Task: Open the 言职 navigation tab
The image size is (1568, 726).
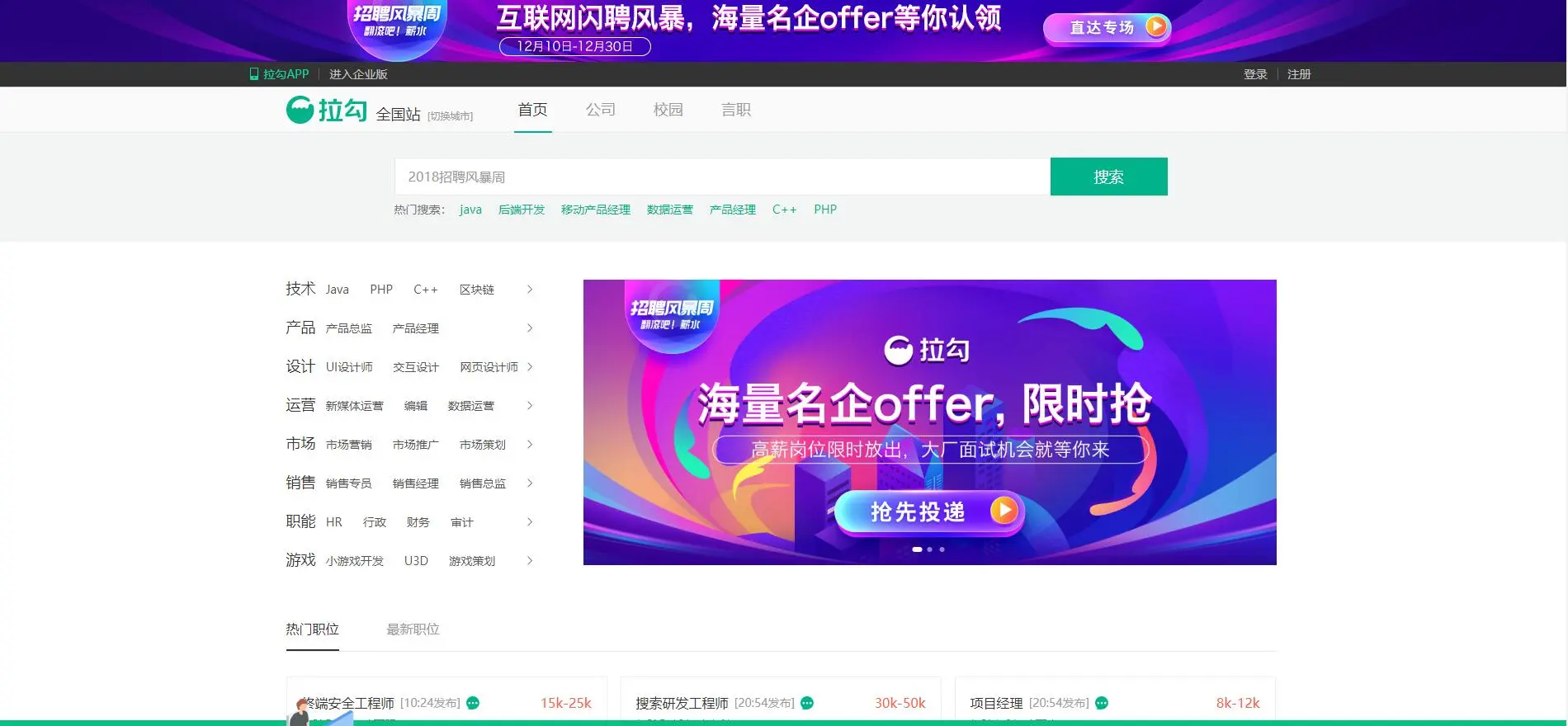Action: coord(736,110)
